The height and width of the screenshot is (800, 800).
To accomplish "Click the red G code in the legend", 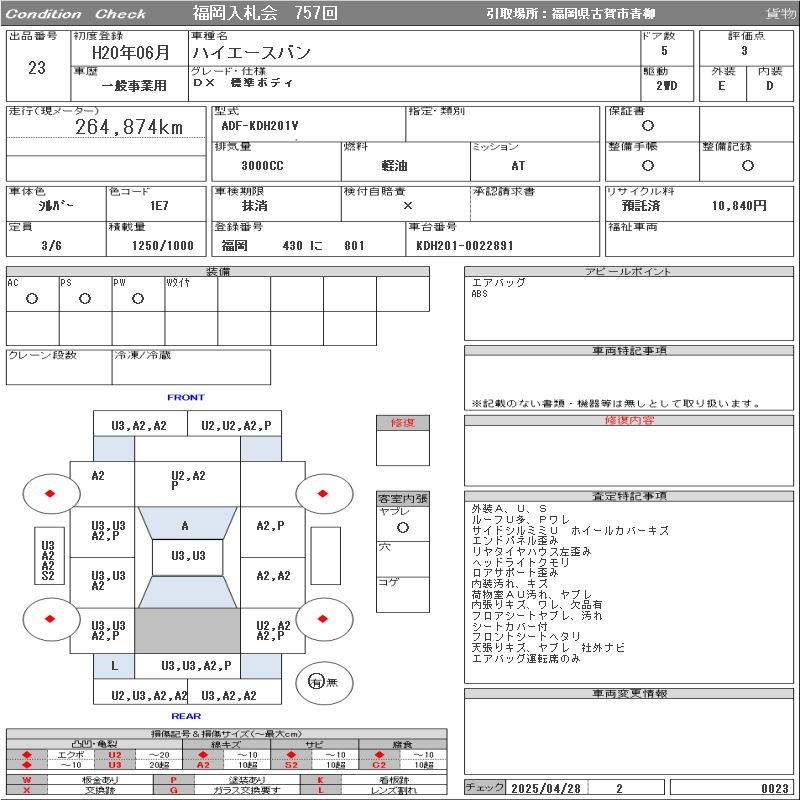I will point(173,790).
